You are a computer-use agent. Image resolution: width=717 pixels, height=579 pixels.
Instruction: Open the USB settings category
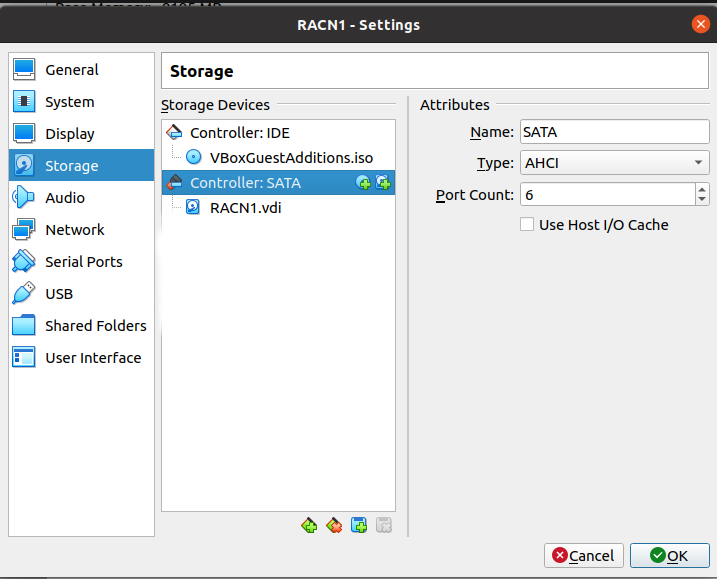81,294
